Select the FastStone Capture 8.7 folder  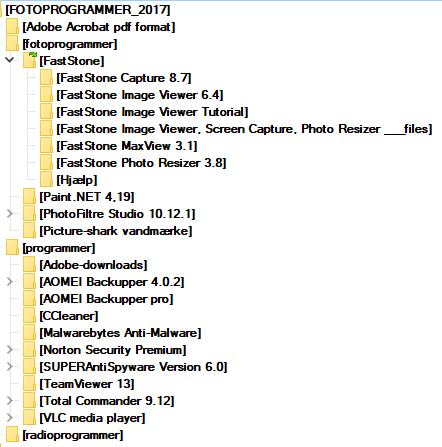click(x=124, y=78)
